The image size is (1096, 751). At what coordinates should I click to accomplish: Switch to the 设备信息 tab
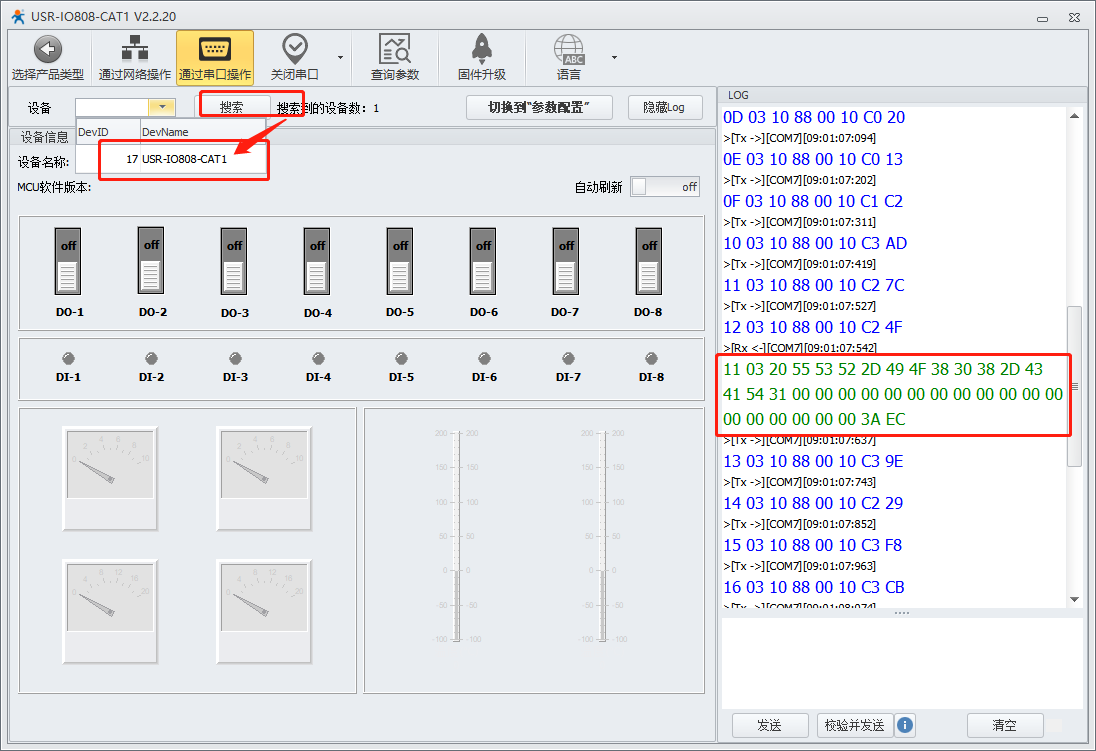[x=44, y=136]
